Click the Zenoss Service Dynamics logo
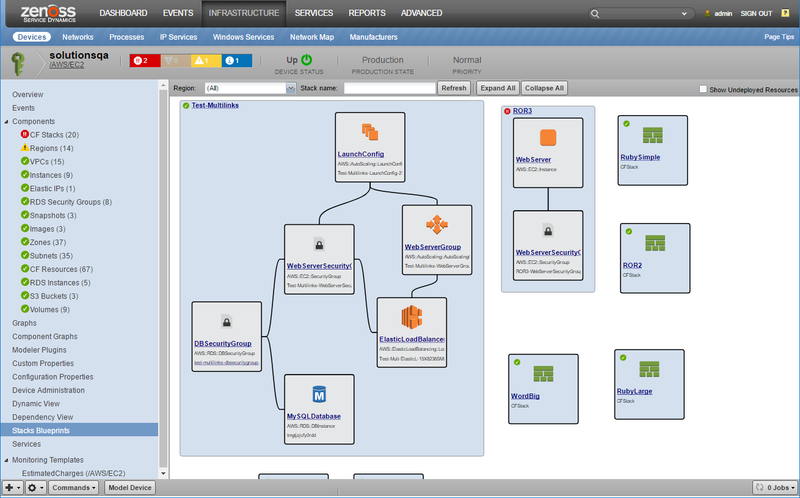800x498 pixels. [x=48, y=13]
